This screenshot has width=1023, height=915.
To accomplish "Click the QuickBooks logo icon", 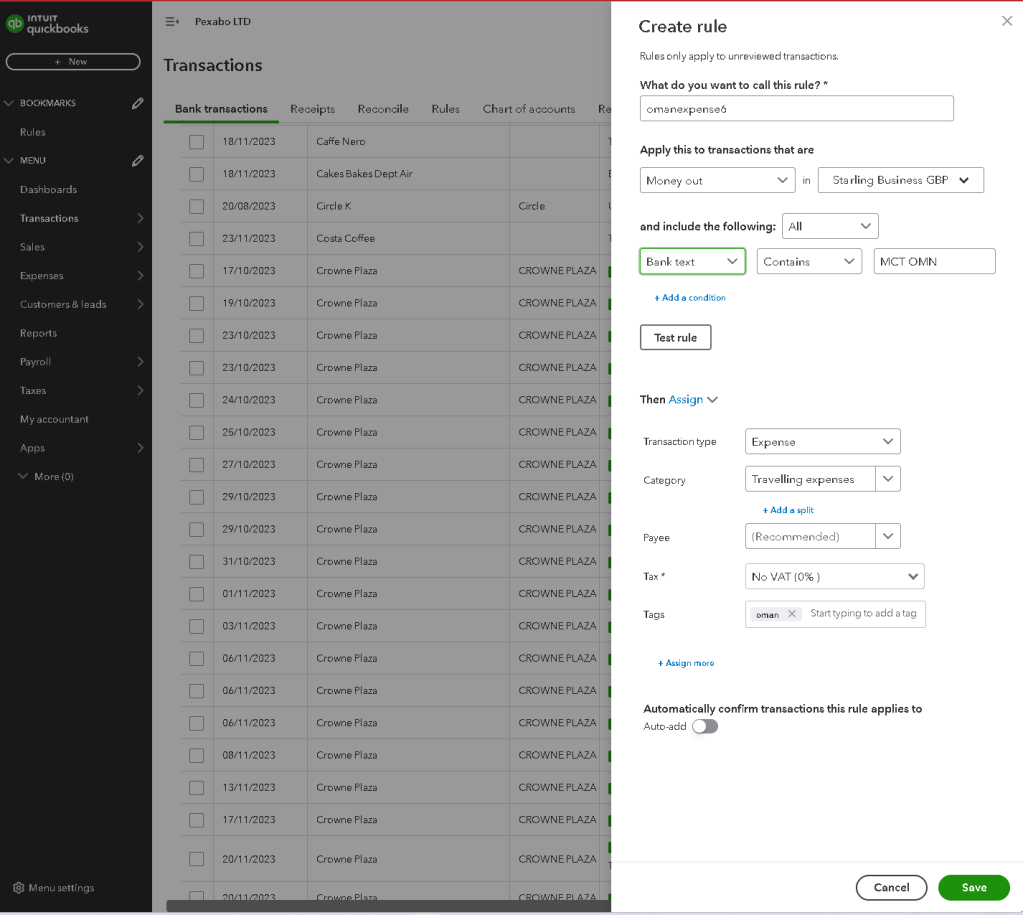I will [14, 23].
